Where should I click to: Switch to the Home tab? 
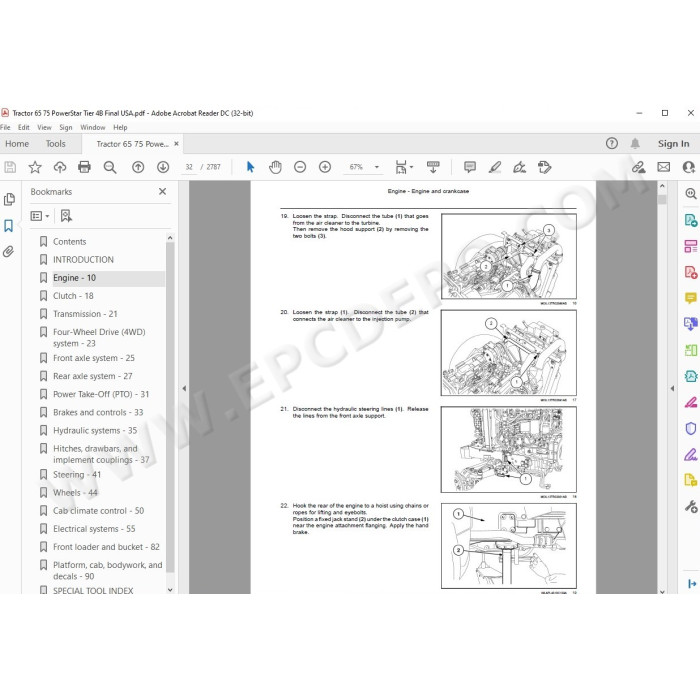tap(17, 144)
